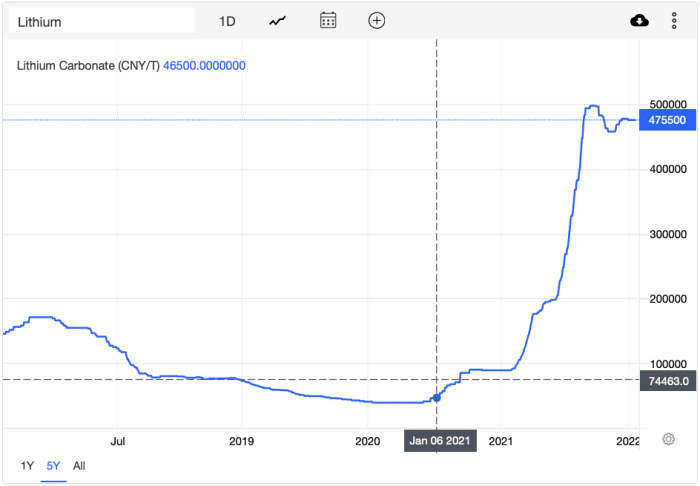The height and width of the screenshot is (486, 700).
Task: Click the 500000 y-axis label
Action: point(668,104)
